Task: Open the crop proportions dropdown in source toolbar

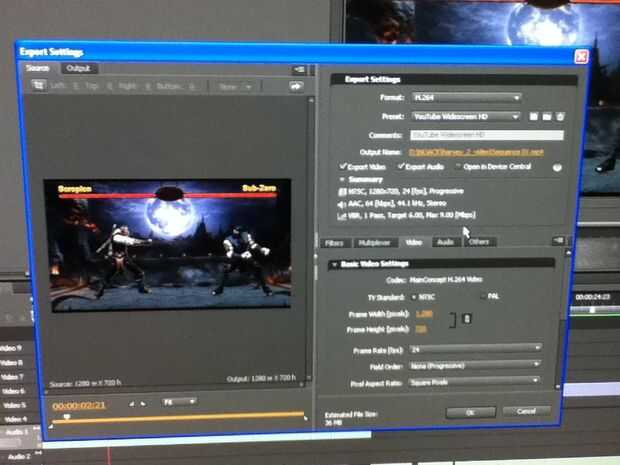Action: point(235,87)
